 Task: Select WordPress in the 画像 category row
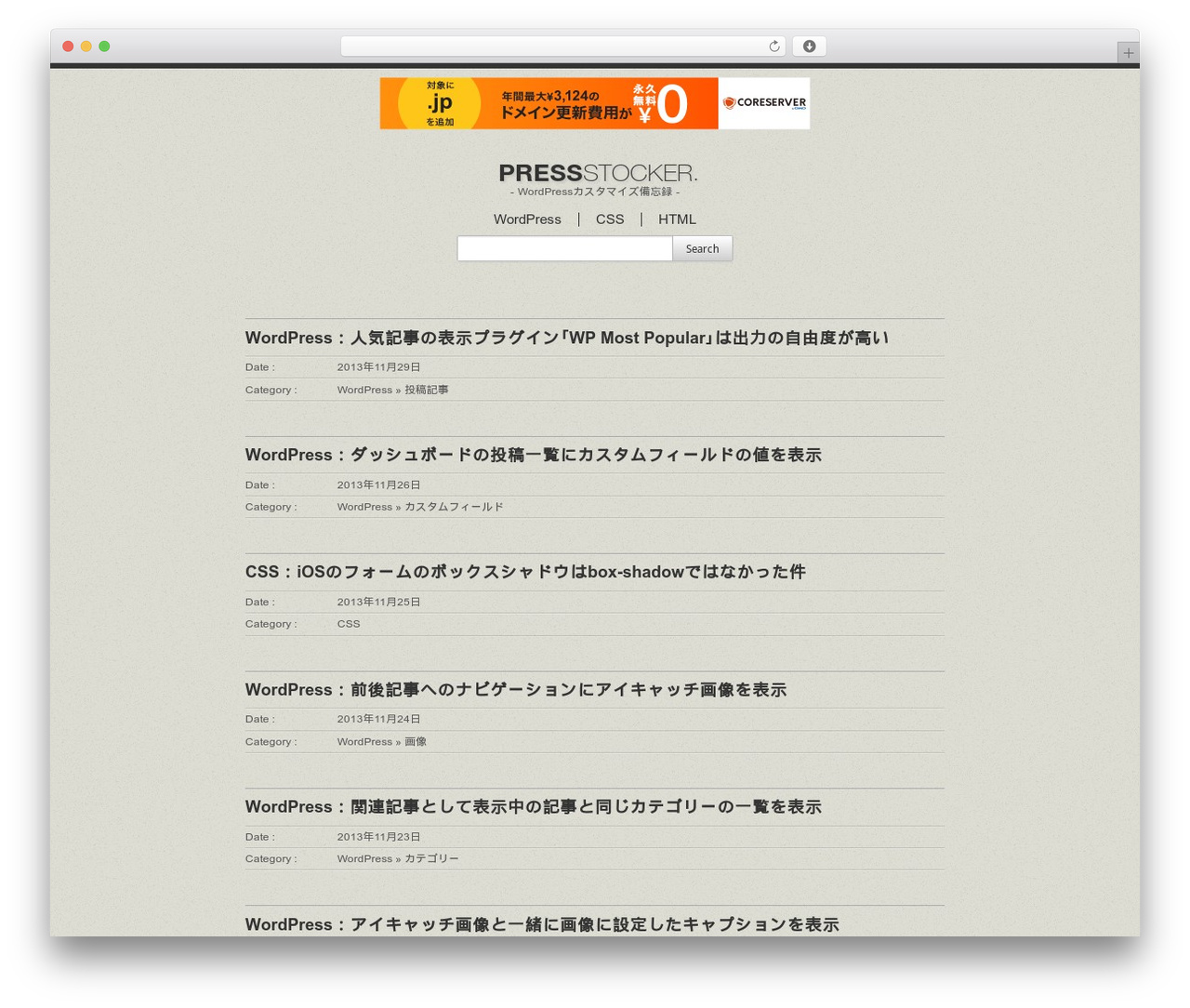(x=364, y=742)
